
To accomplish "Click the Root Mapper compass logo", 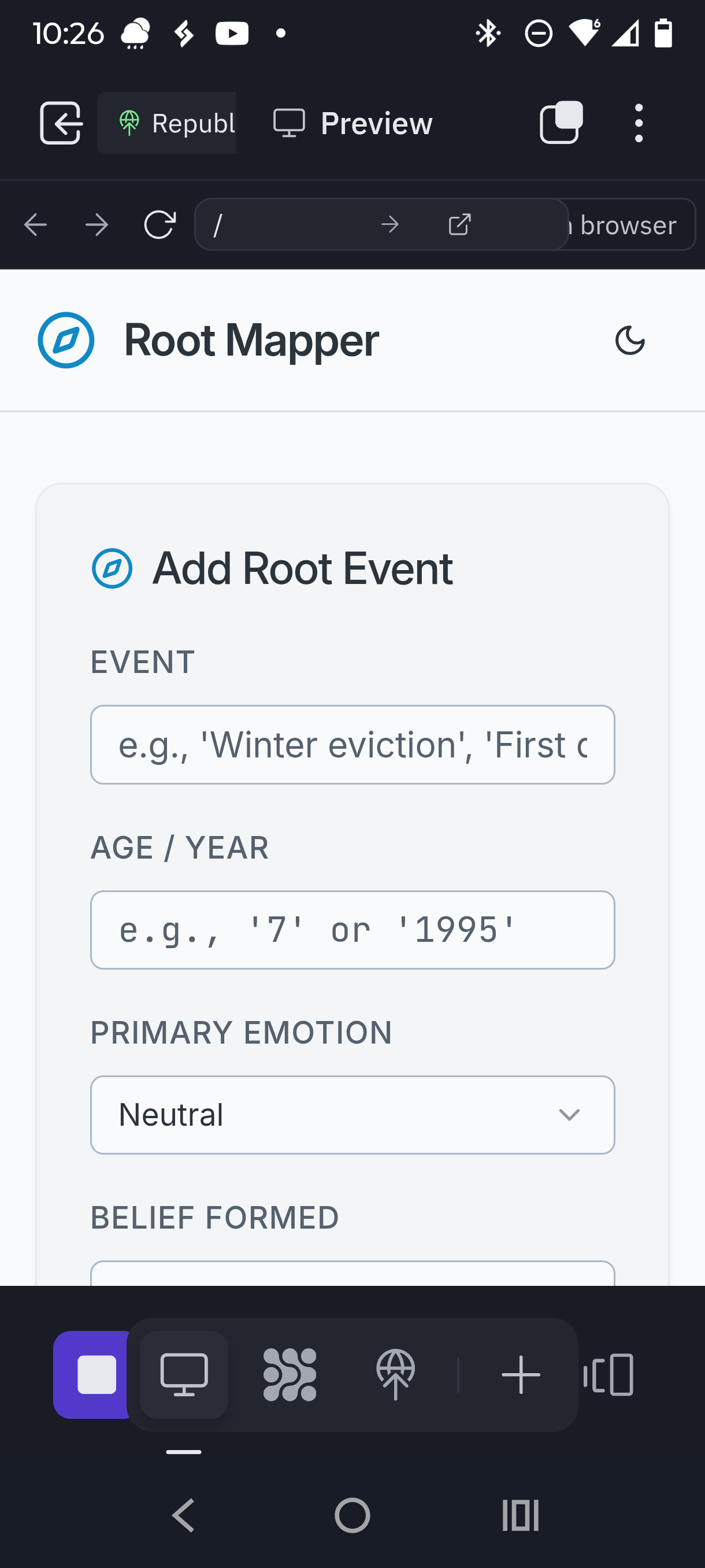I will 66,341.
